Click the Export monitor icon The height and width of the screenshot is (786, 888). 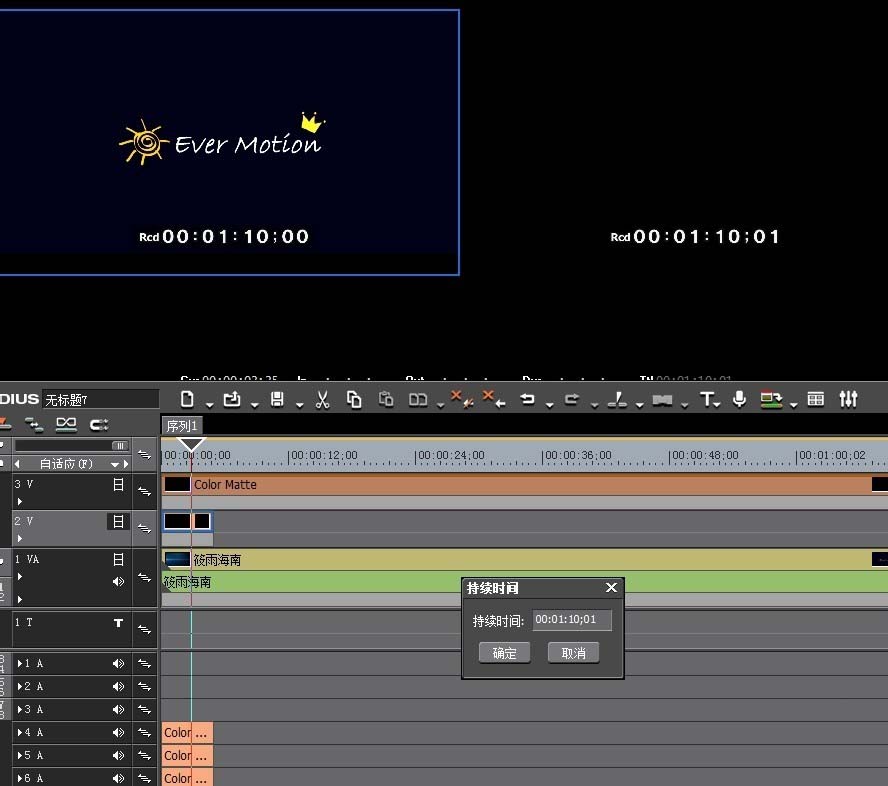pos(771,400)
